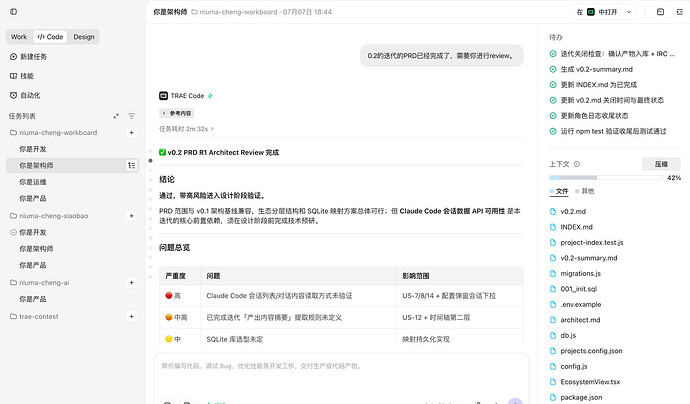Image resolution: width=690 pixels, height=404 pixels.
Task: Switch to the Code mode tab
Action: point(50,37)
